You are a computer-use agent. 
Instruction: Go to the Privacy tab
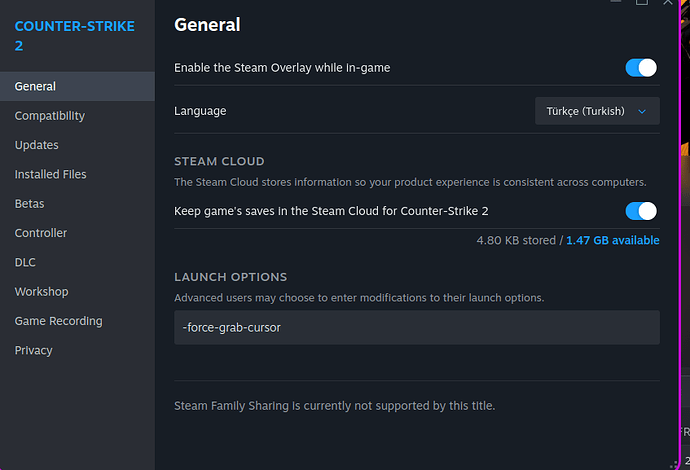point(77,350)
